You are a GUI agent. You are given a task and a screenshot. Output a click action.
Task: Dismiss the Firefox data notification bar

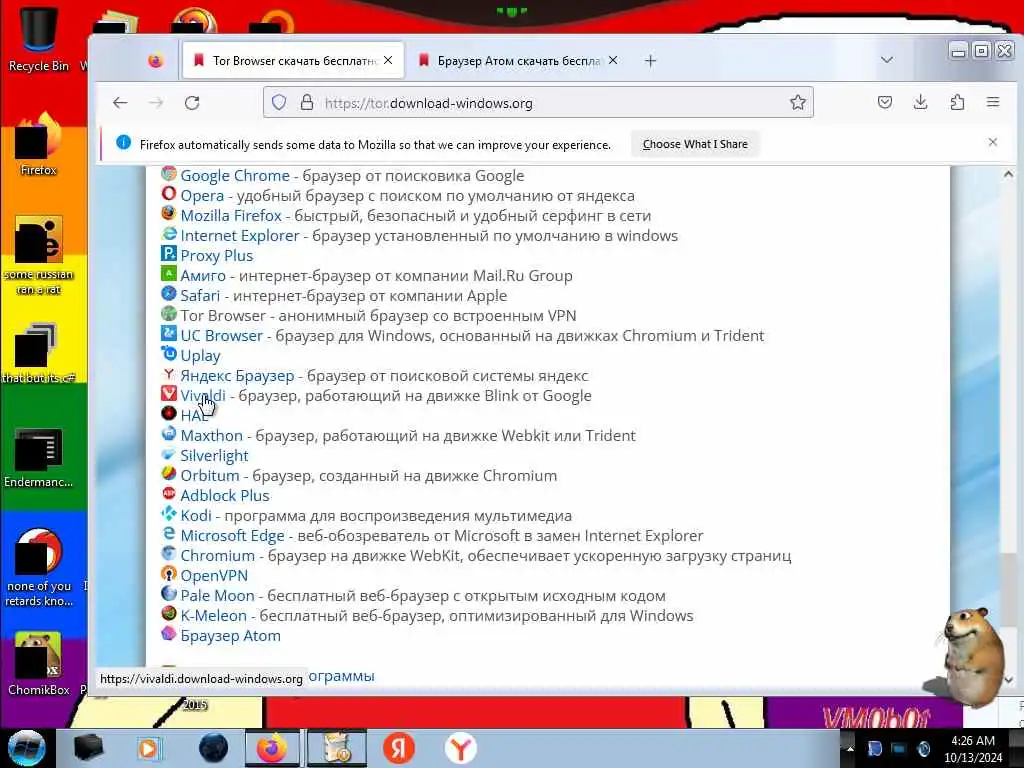coord(993,142)
